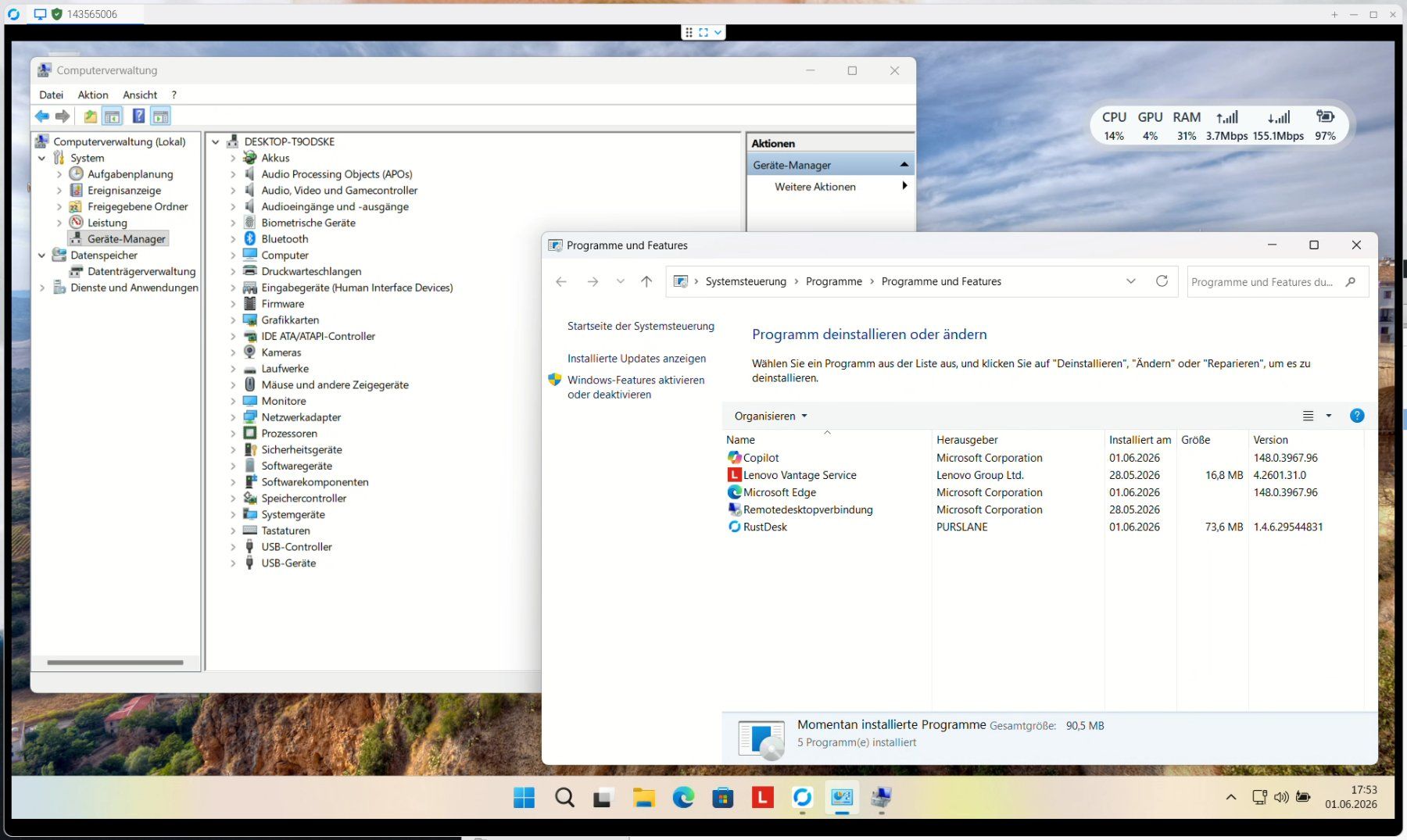Open view options dropdown arrow beside list icon

1328,416
